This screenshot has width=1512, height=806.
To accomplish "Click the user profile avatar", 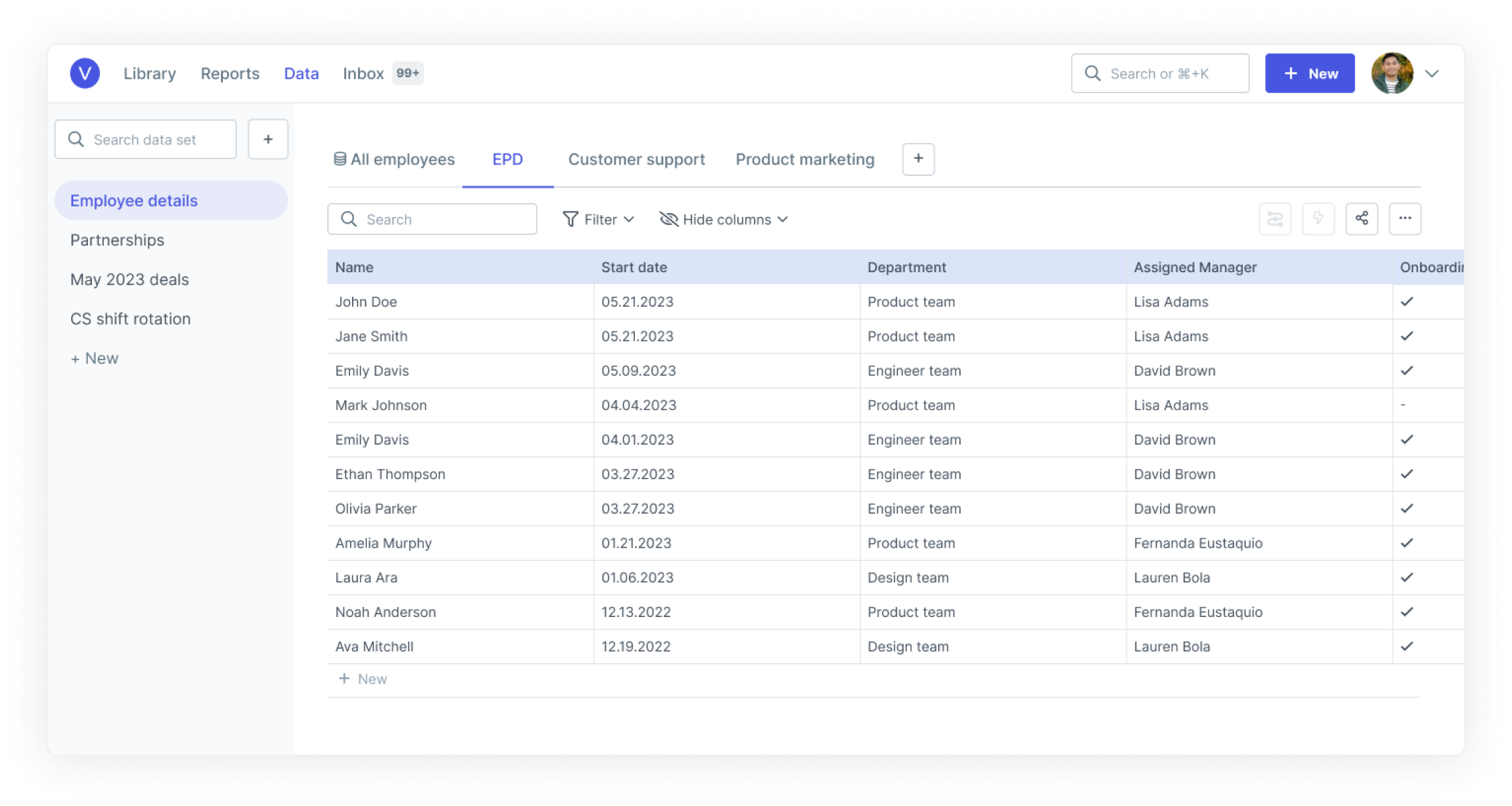I will (1392, 73).
